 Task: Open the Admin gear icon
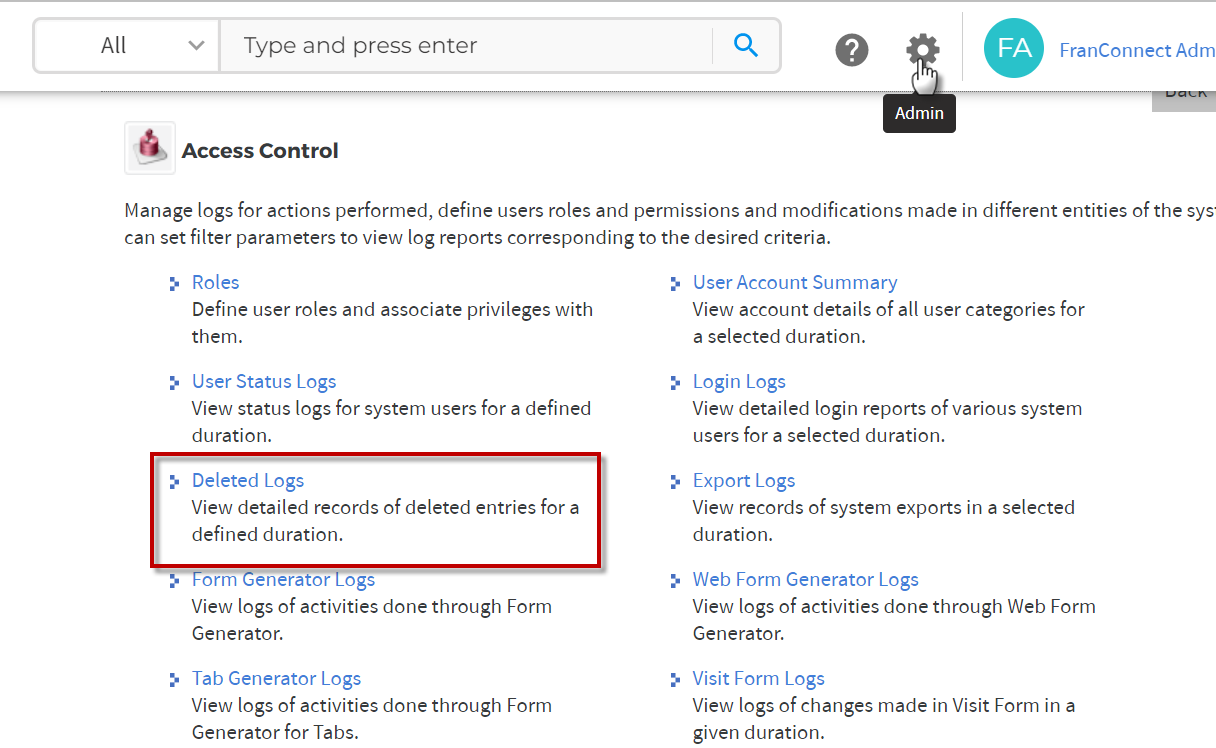(922, 49)
